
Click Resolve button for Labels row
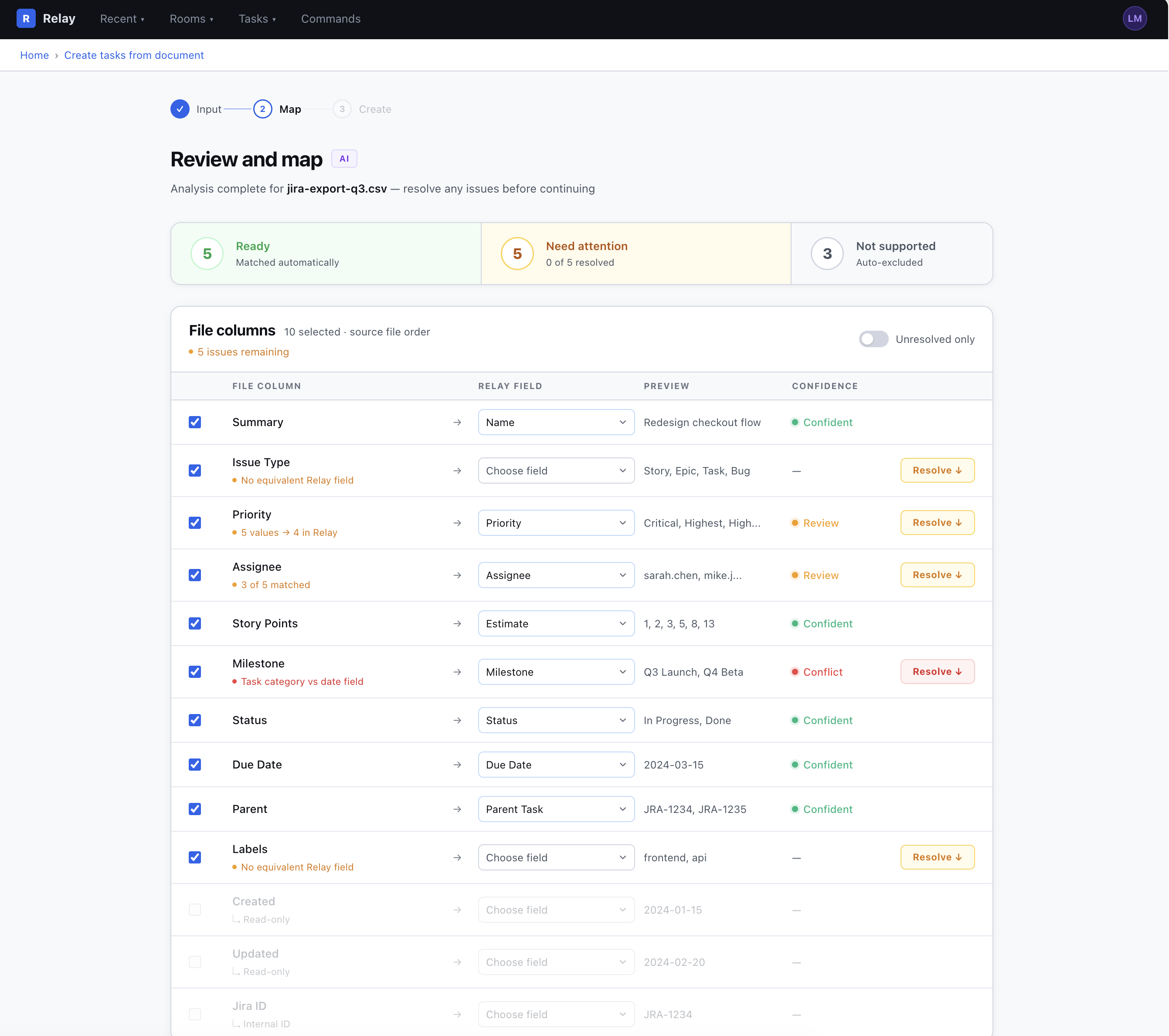point(937,857)
